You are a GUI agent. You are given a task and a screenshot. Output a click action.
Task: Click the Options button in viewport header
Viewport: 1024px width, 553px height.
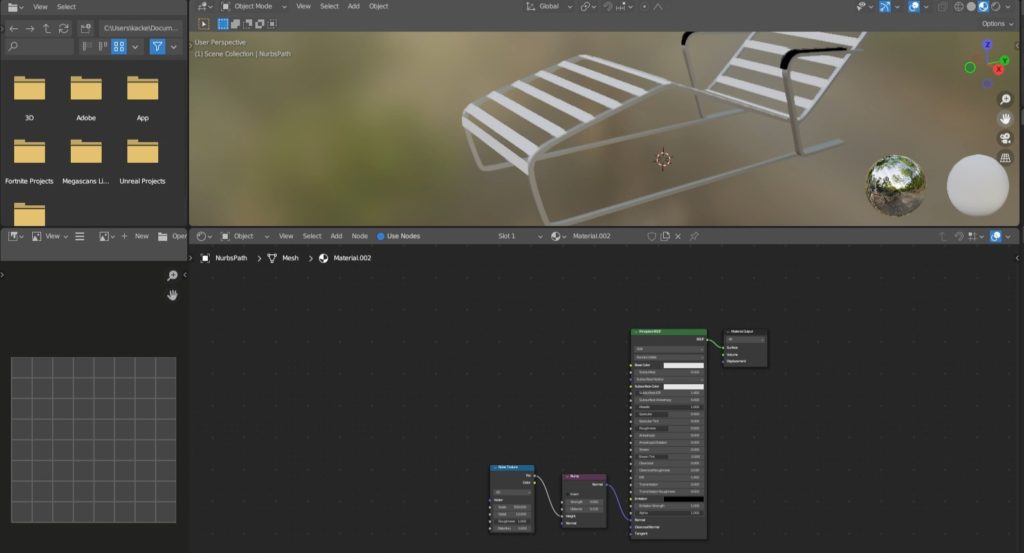tap(996, 23)
